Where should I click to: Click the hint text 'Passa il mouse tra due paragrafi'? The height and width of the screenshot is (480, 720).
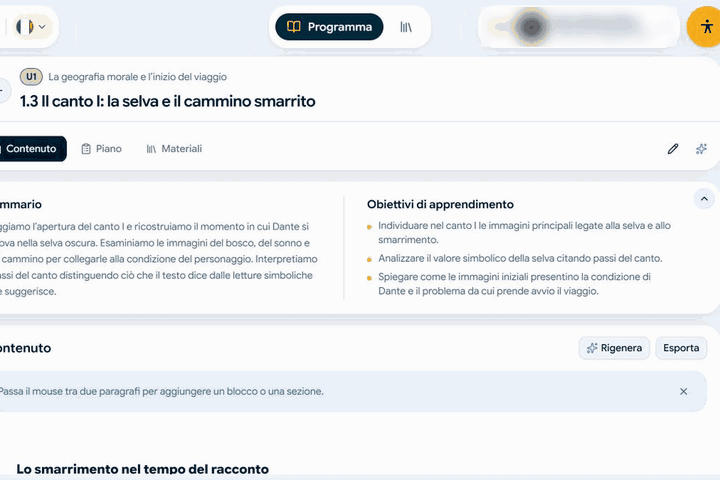click(161, 391)
